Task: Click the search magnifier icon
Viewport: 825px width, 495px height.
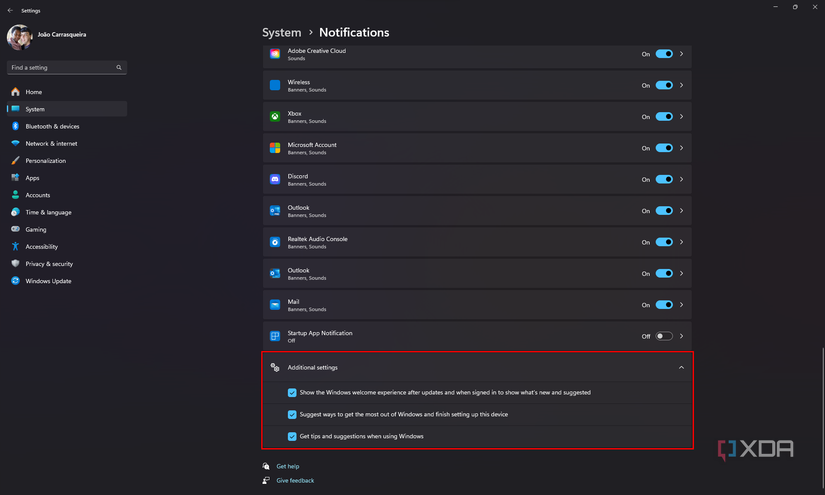Action: 119,68
